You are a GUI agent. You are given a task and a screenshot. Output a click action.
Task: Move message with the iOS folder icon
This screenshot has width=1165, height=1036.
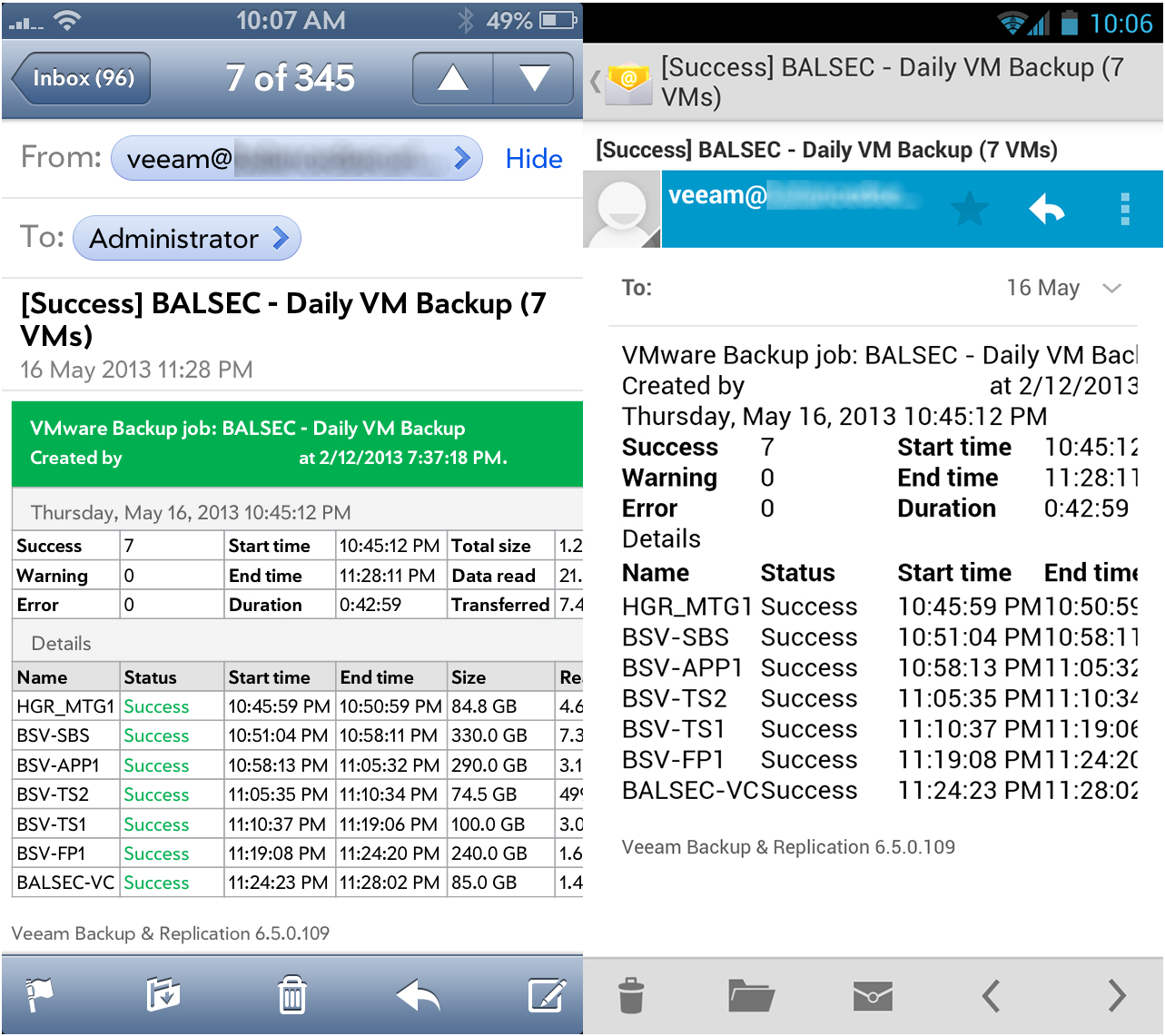(x=164, y=995)
